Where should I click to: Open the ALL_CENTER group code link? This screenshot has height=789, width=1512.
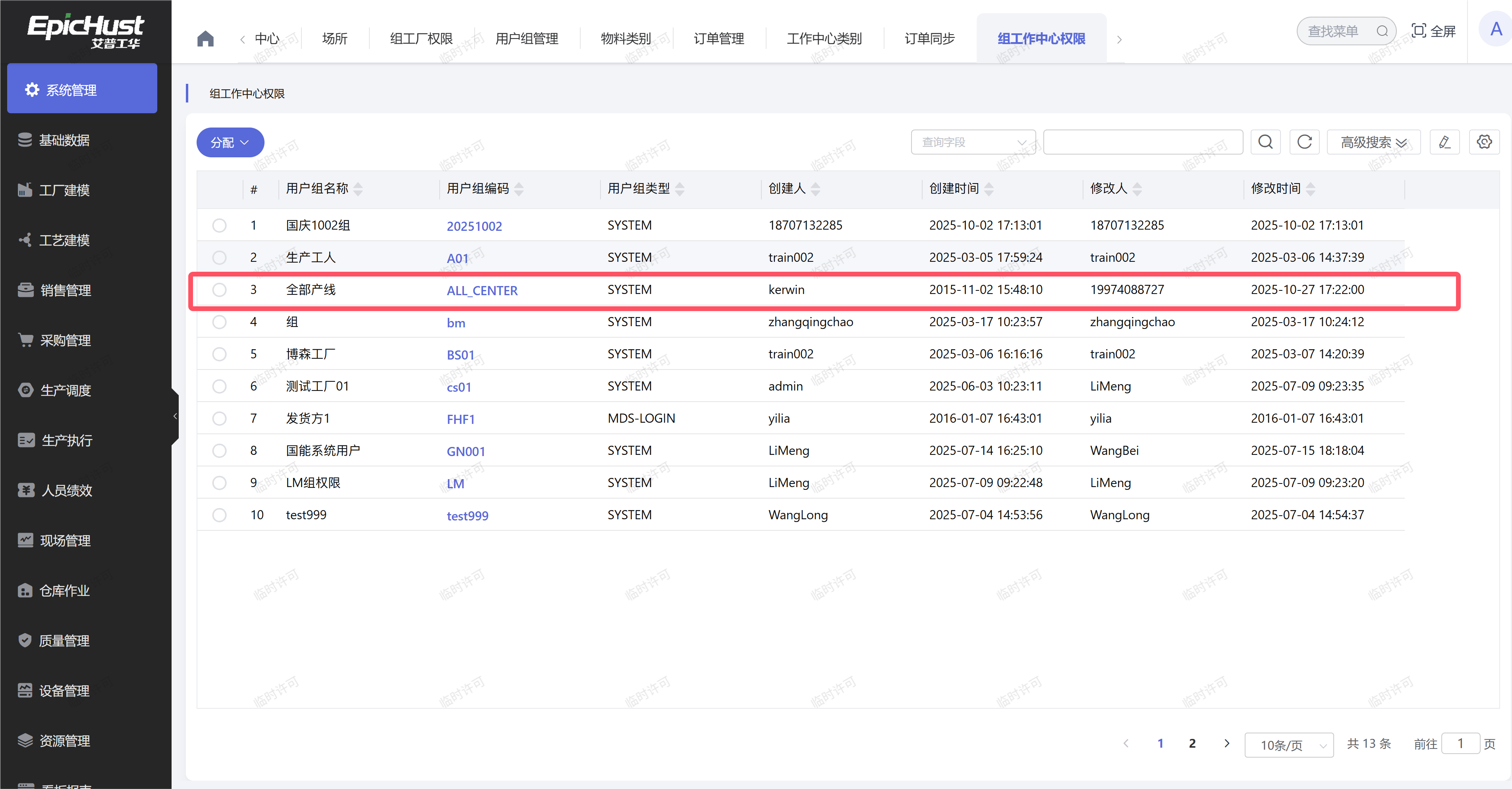482,290
